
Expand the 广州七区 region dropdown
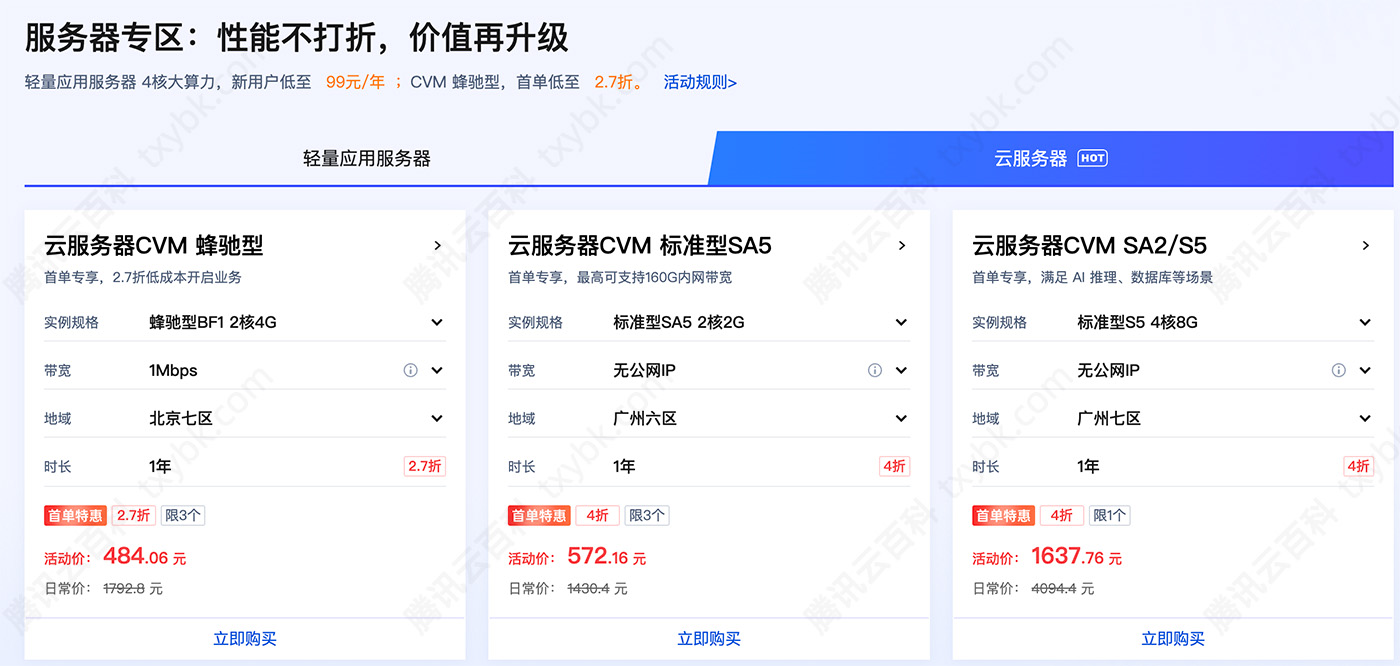1365,418
